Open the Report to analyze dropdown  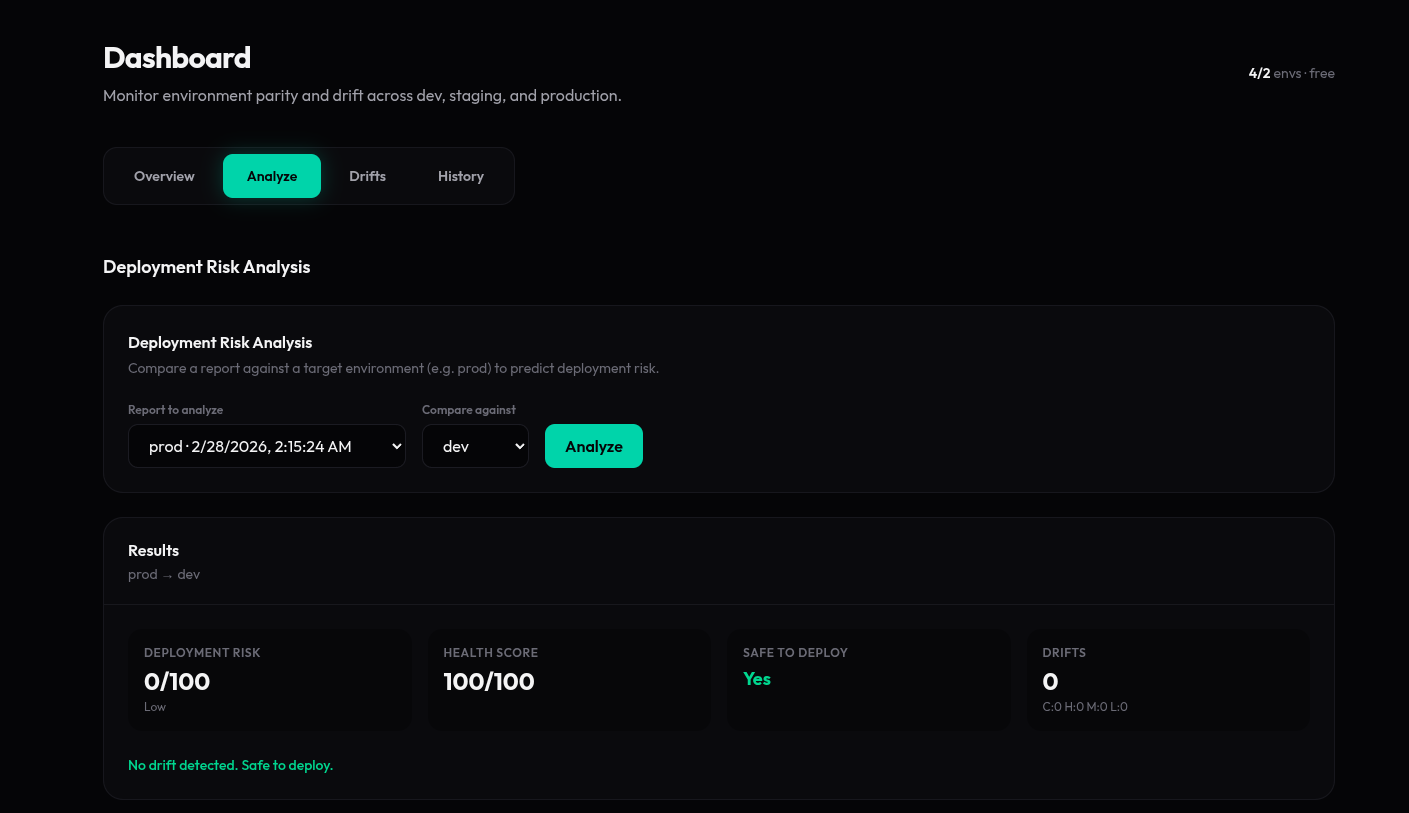click(266, 446)
